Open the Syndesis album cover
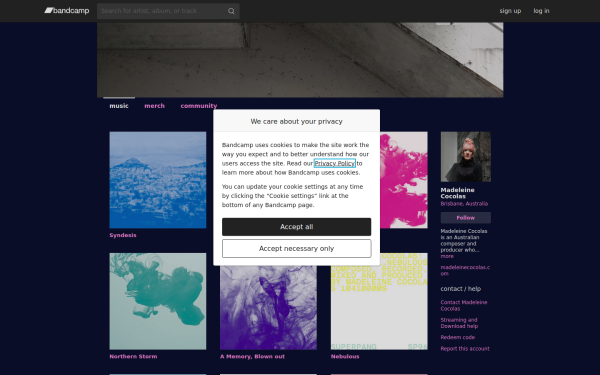Image resolution: width=600 pixels, height=375 pixels. (x=158, y=180)
